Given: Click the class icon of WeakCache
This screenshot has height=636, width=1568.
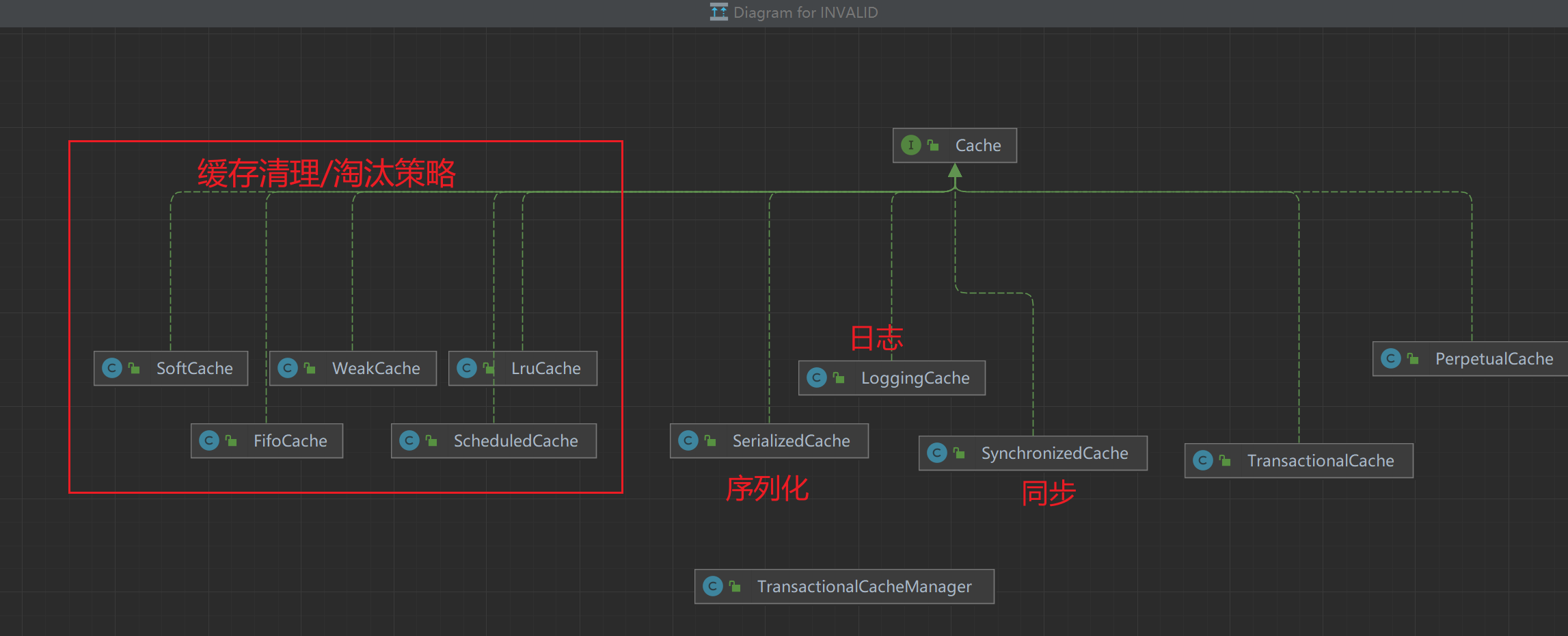Looking at the screenshot, I should coord(288,368).
